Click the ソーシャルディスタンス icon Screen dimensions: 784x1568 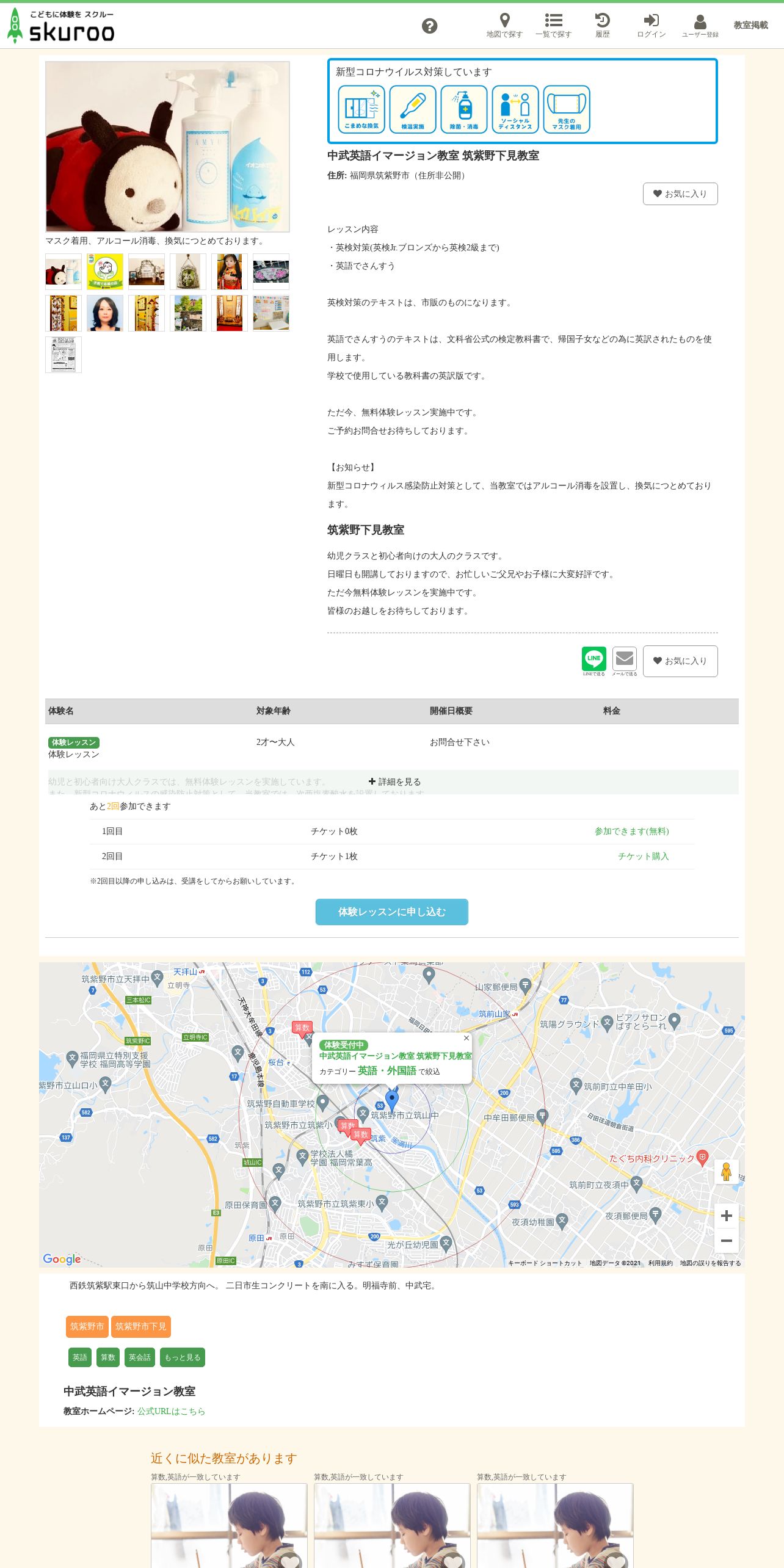pyautogui.click(x=515, y=109)
